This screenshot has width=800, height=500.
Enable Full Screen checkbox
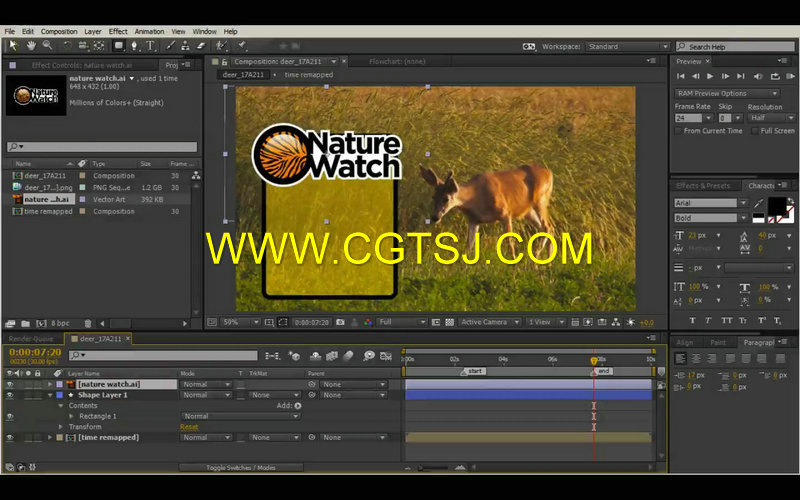click(755, 131)
